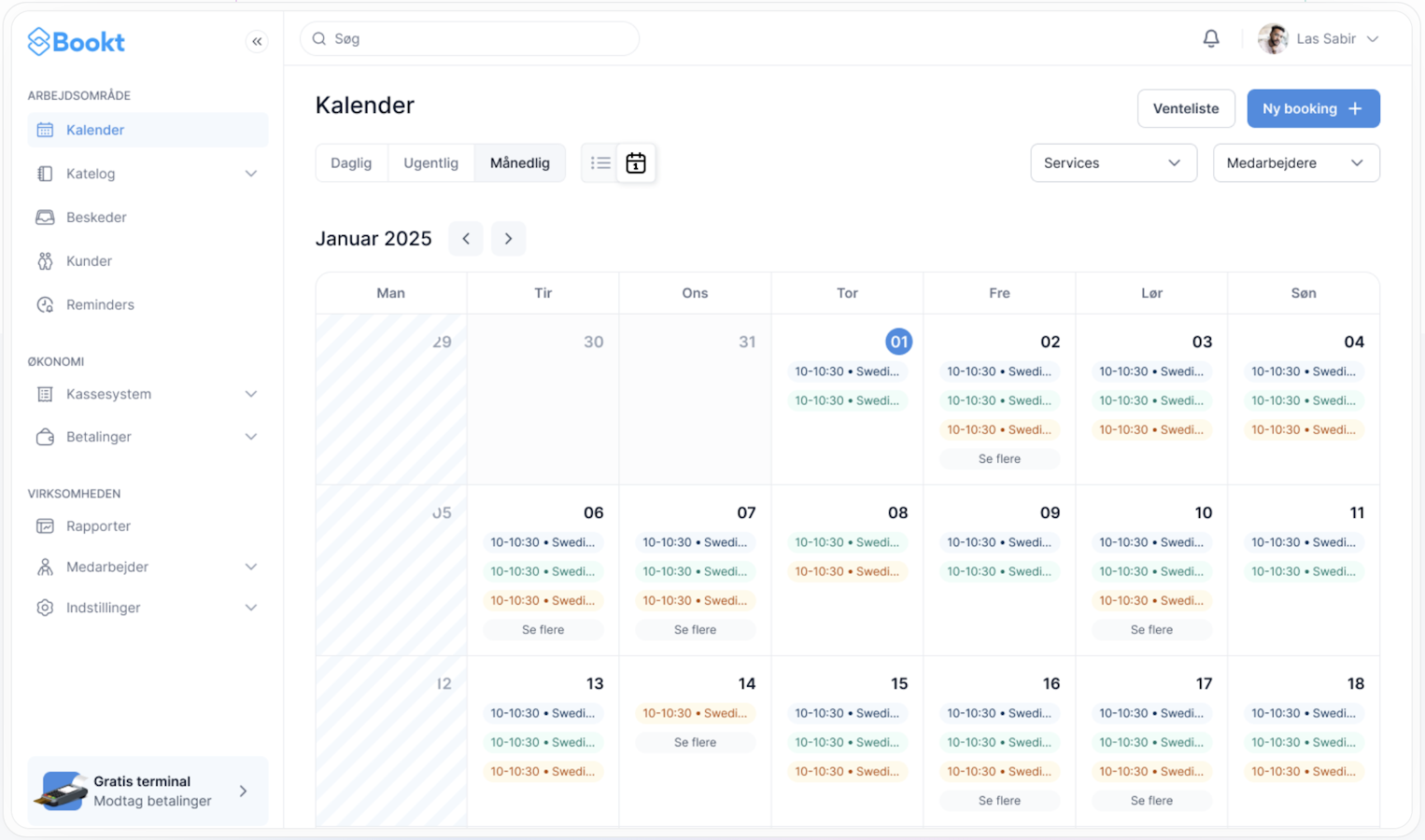Select the Daglig view tab
Screen dimensions: 1425x840
351,162
